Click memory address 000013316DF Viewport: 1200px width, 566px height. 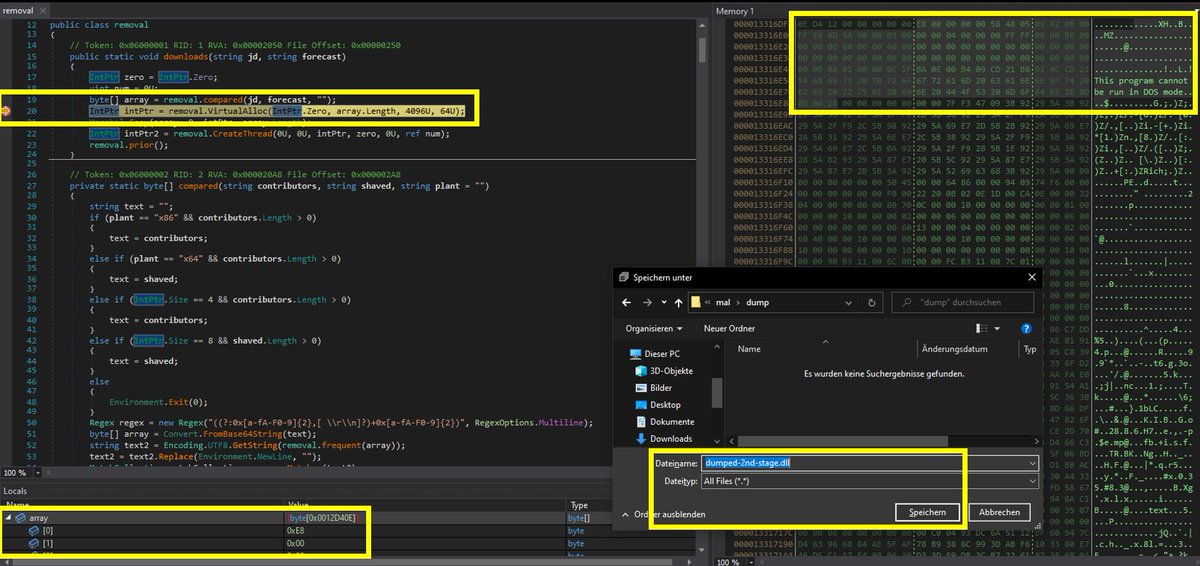pos(762,22)
